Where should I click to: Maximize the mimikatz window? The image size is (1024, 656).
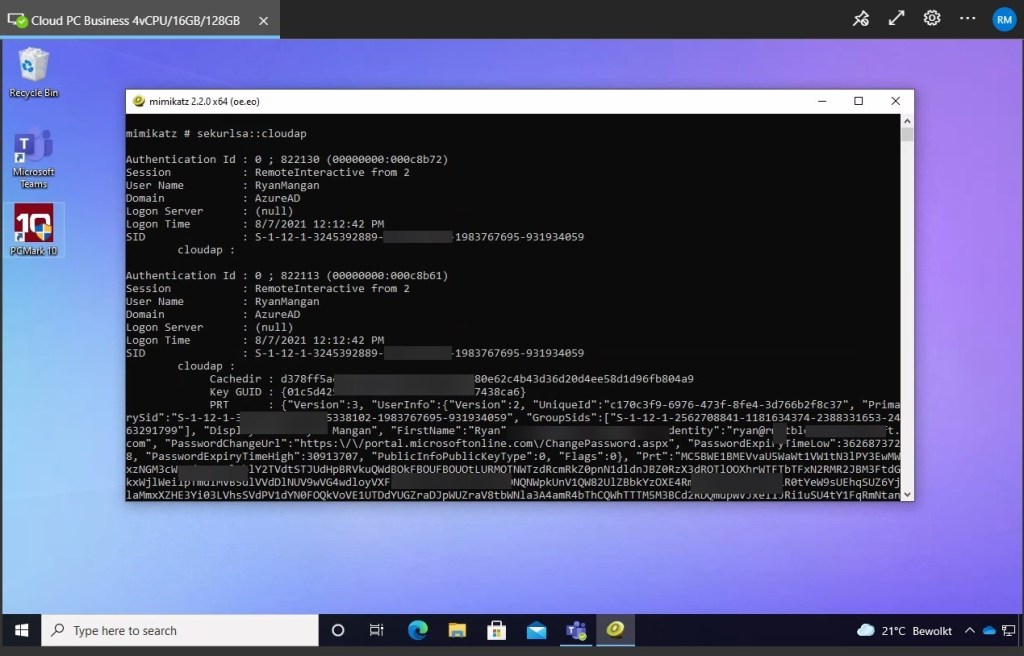[x=859, y=101]
